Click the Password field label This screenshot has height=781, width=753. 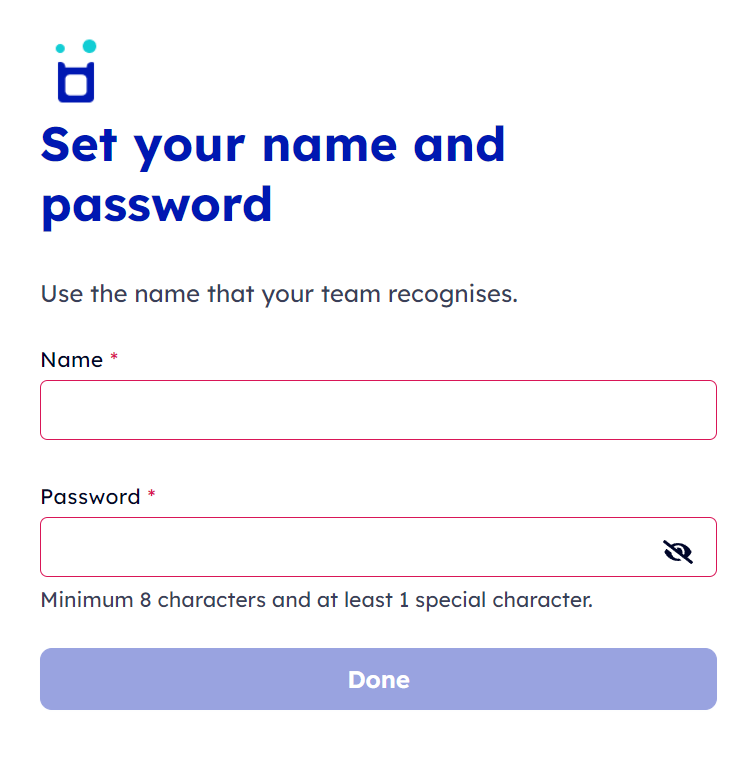click(91, 497)
